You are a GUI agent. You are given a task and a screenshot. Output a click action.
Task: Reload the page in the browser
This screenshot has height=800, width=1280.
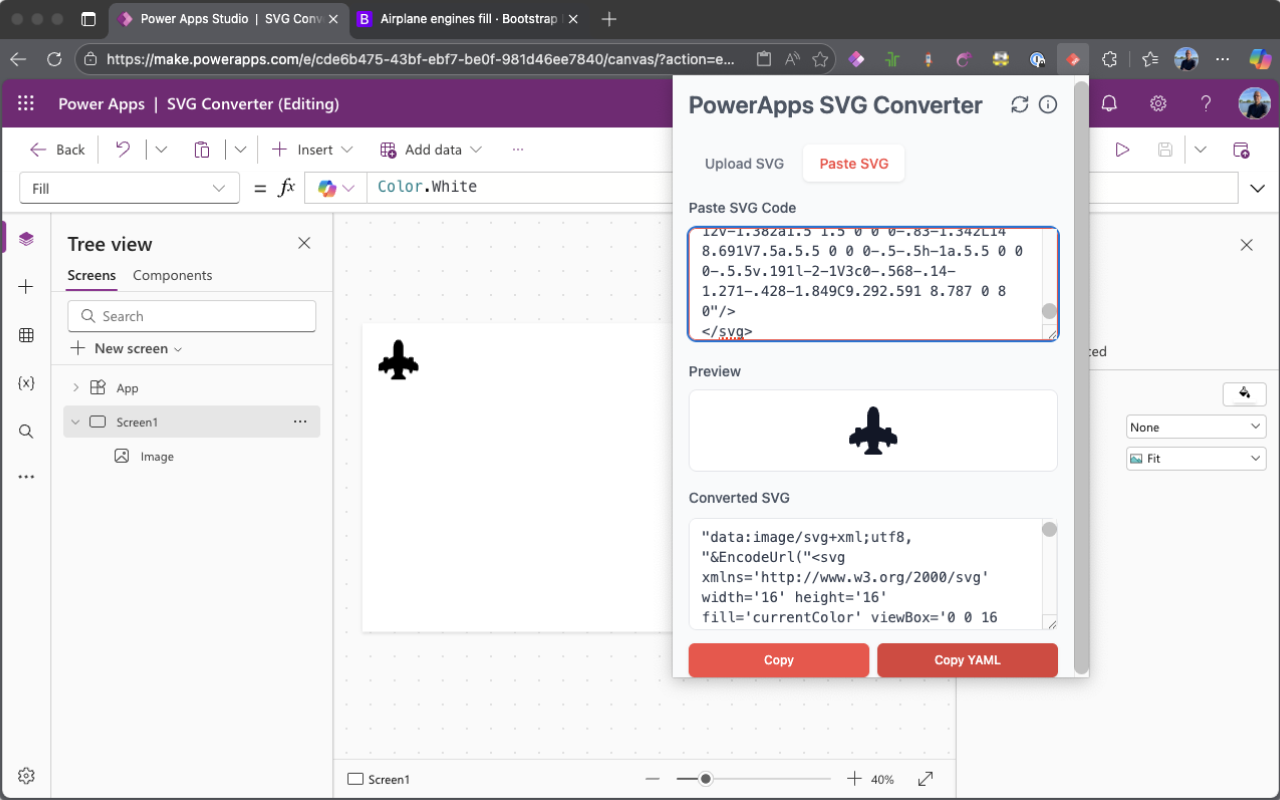(55, 59)
